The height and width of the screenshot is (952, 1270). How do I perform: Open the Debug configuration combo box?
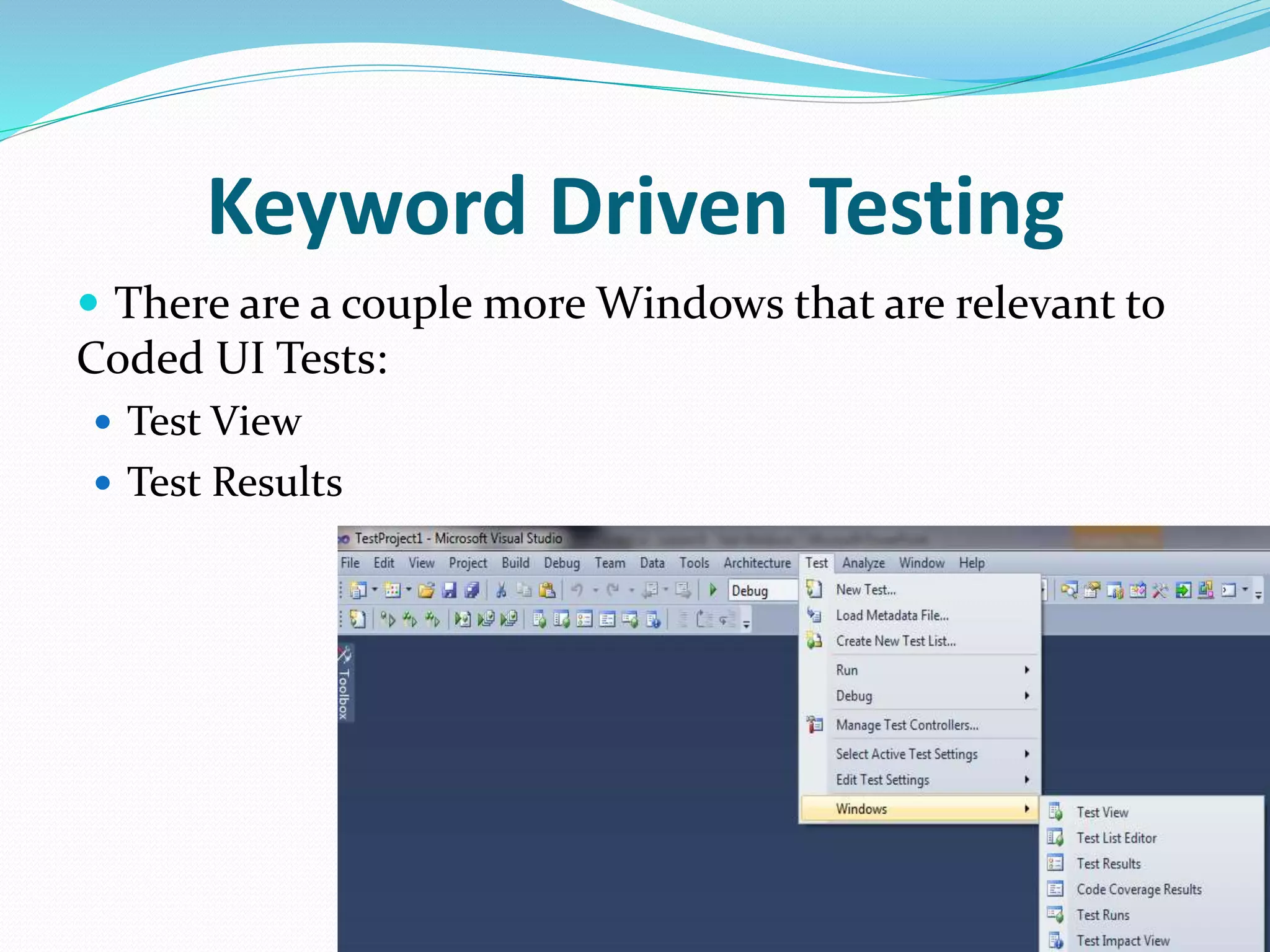coord(763,591)
